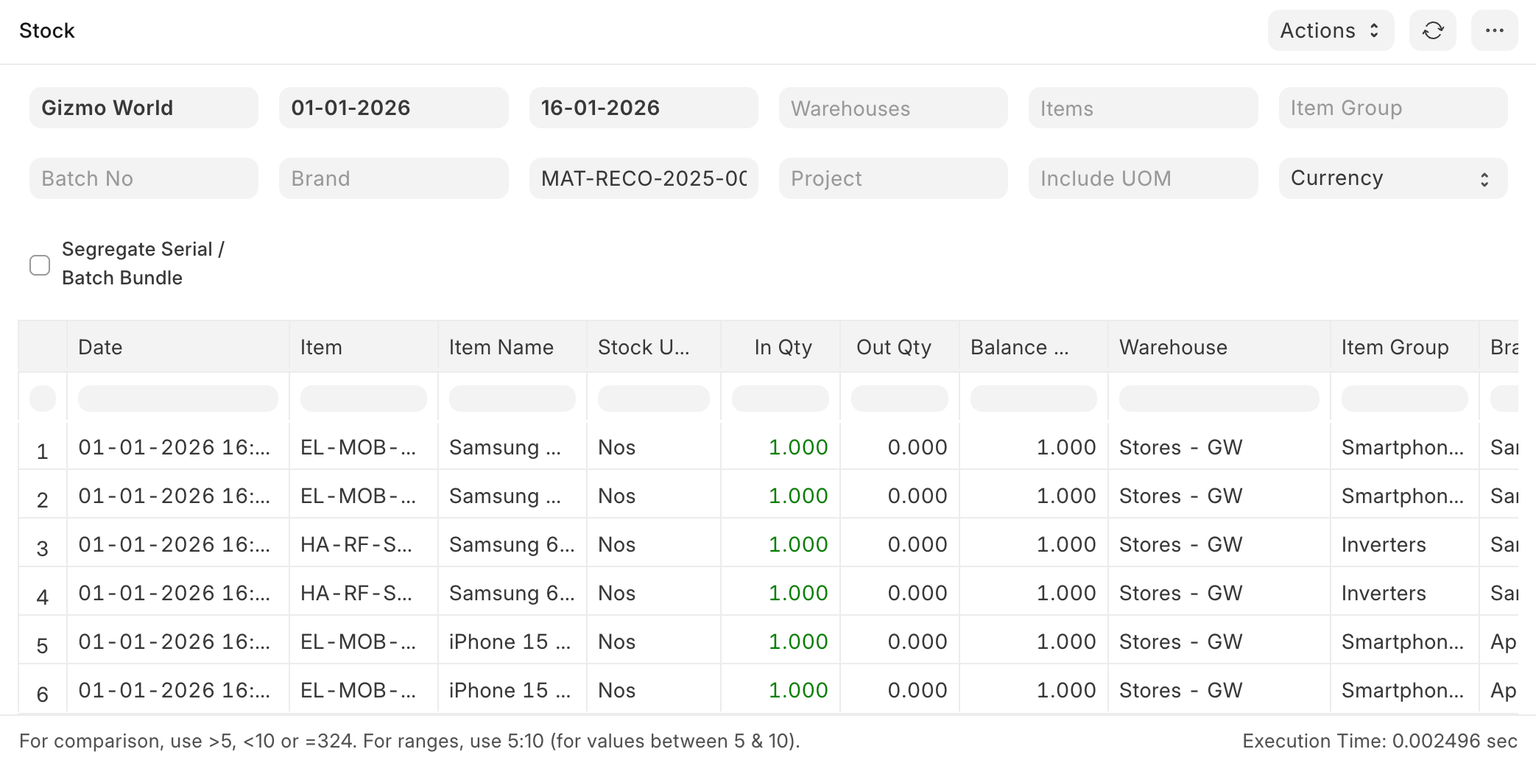Click the refresh report icon
Viewport: 1536px width, 772px height.
point(1432,31)
